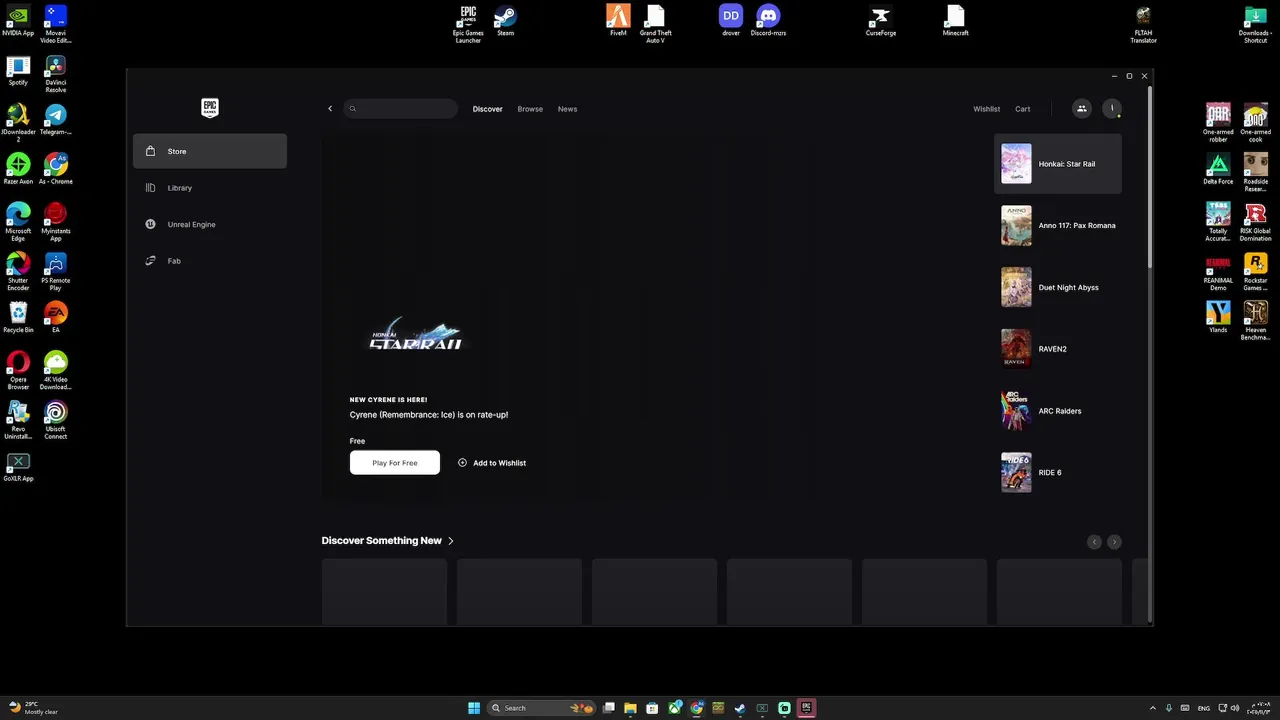Open CurseForge desktop shortcut

881,21
